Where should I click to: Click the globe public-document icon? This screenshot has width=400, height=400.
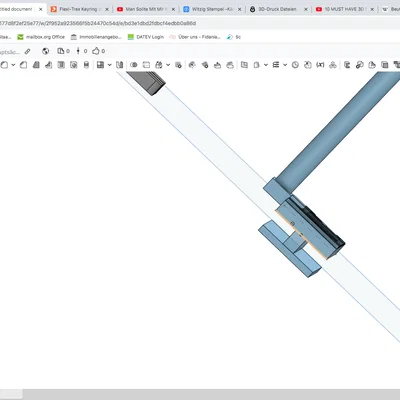46,51
